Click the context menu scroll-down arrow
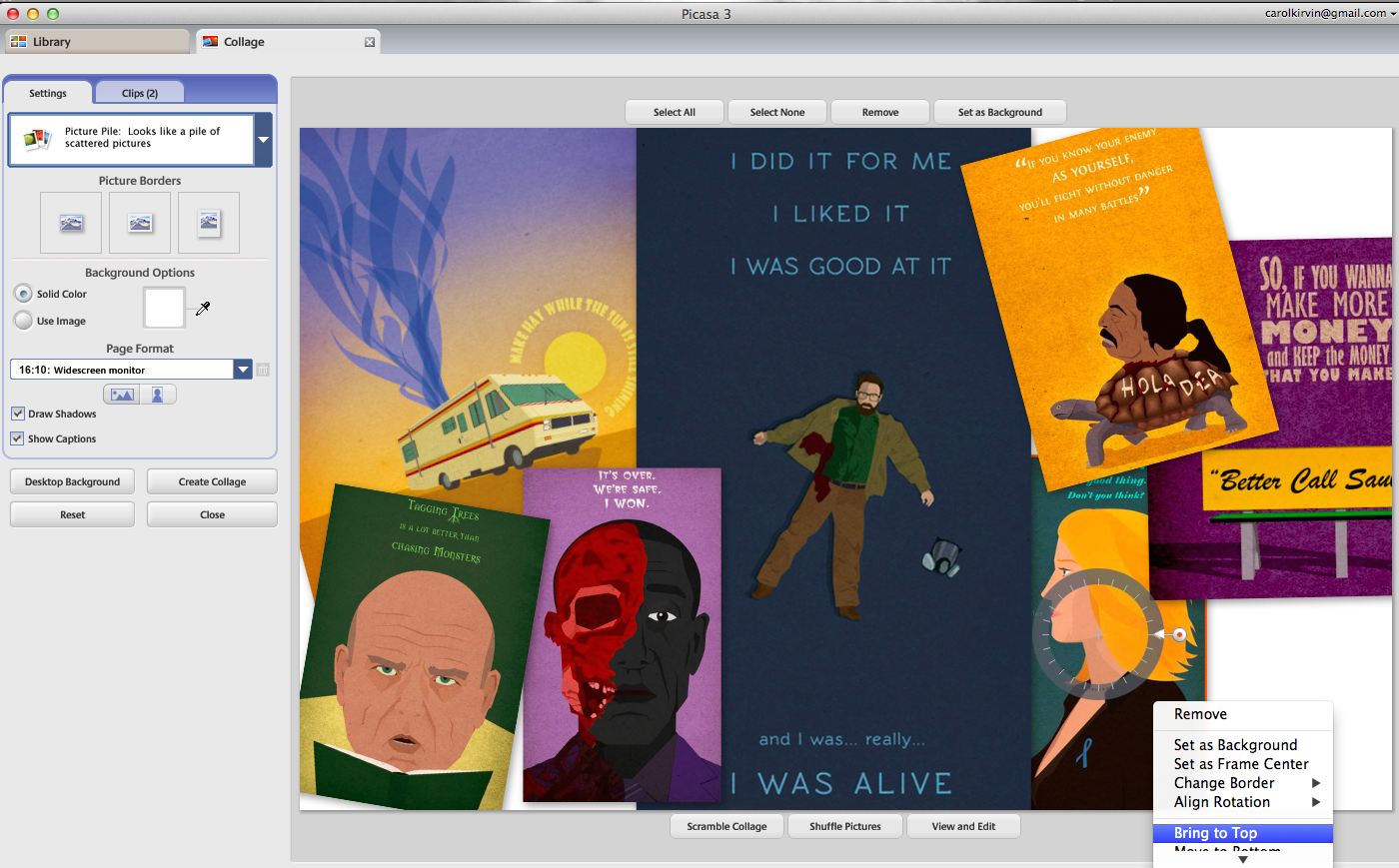The height and width of the screenshot is (868, 1399). click(x=1243, y=860)
